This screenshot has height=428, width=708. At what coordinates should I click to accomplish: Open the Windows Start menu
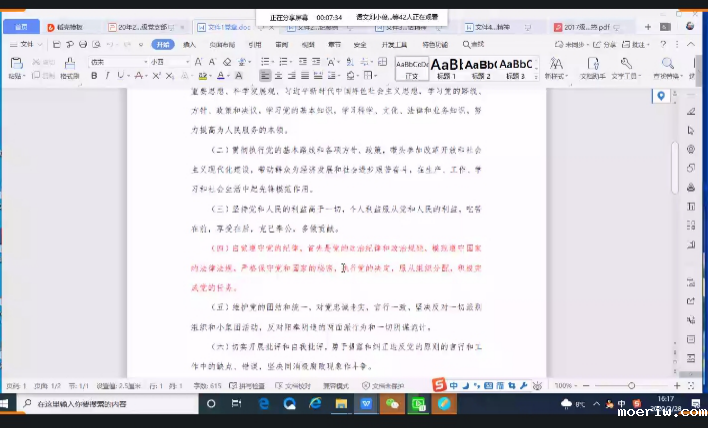[x=5, y=404]
